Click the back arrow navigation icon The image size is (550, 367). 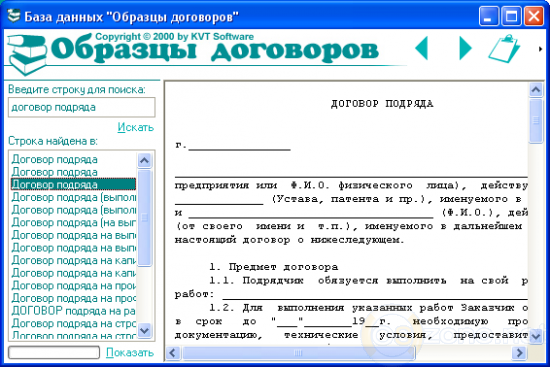(x=422, y=48)
